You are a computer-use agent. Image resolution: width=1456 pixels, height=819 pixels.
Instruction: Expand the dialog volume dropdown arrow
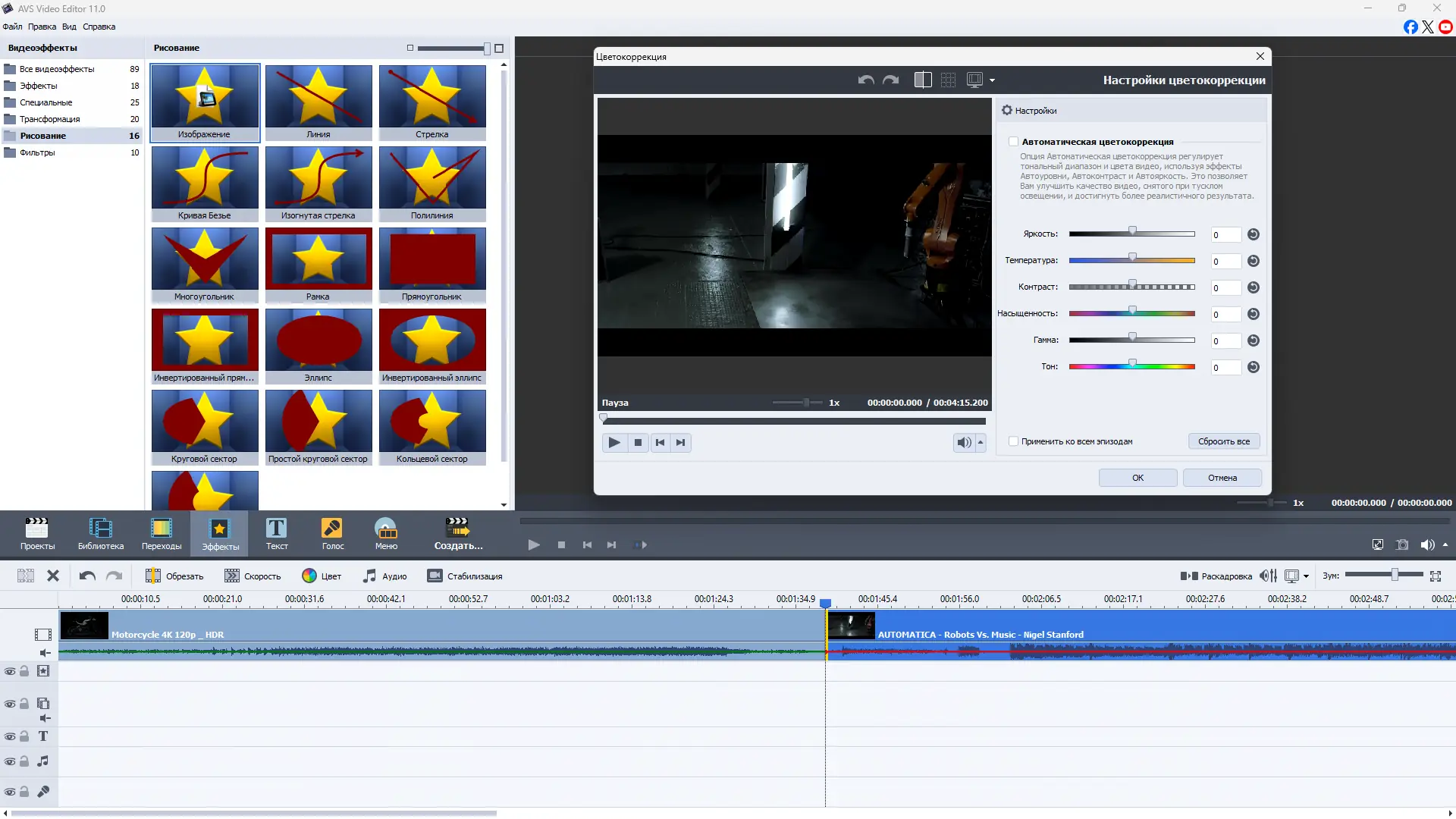(x=981, y=442)
